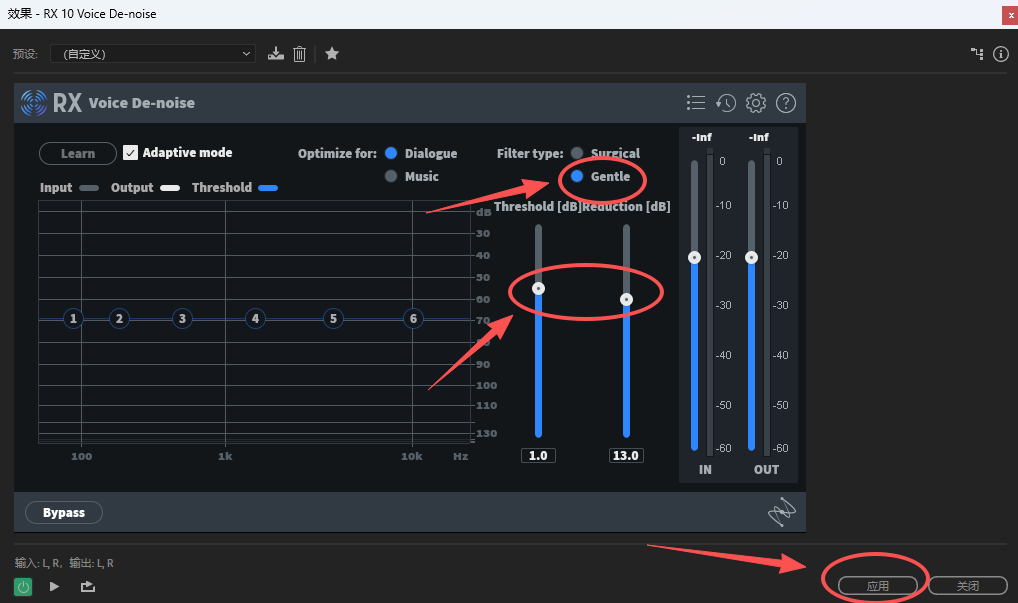Screen dimensions: 1018x603
Task: Select threshold node 5 on the curve
Action: [333, 319]
